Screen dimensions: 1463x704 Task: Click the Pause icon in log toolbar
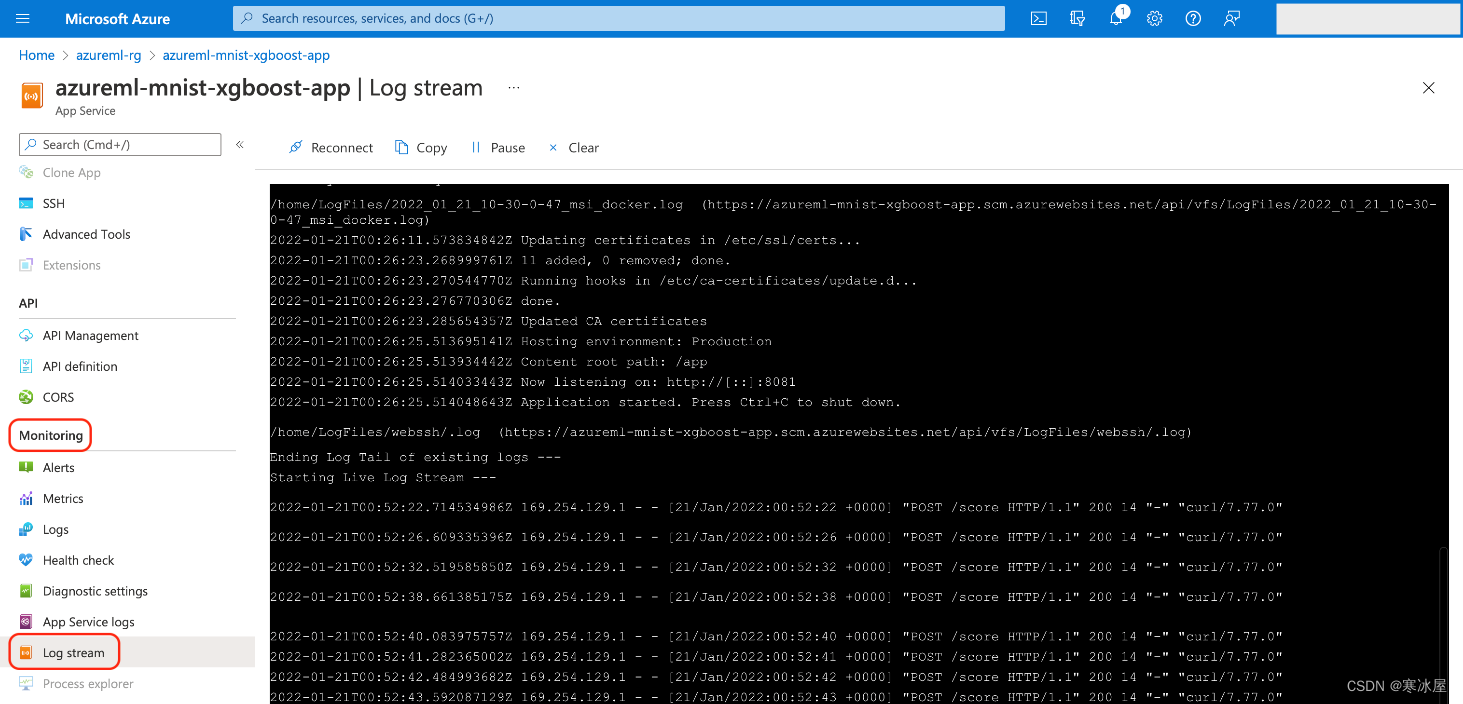(x=475, y=147)
